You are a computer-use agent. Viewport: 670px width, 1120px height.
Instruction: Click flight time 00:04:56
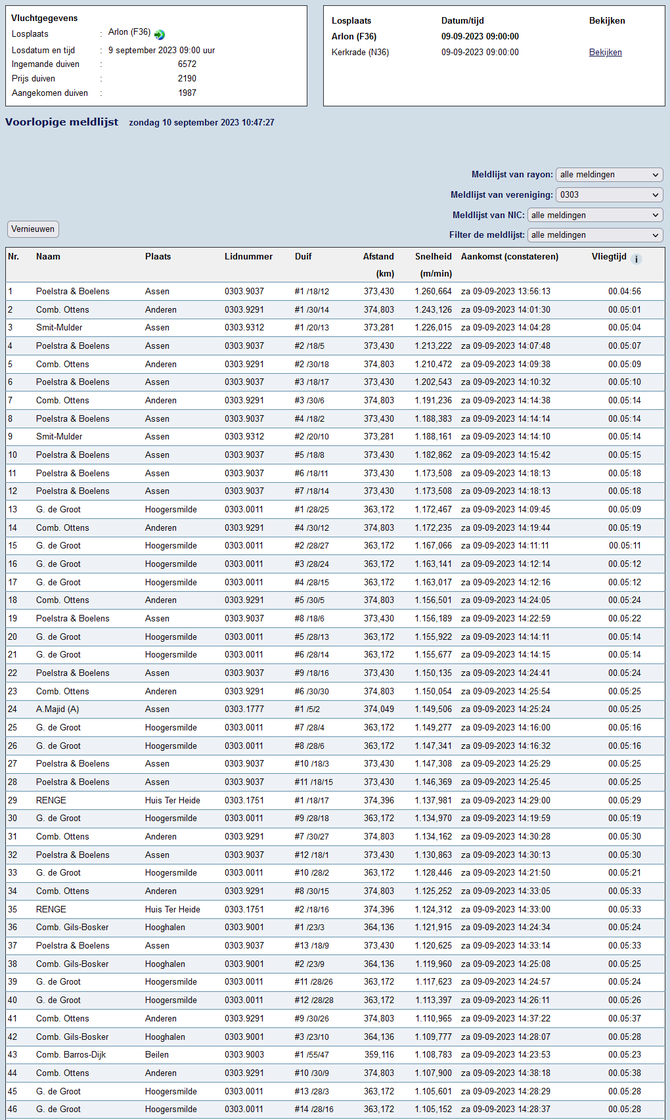(624, 291)
